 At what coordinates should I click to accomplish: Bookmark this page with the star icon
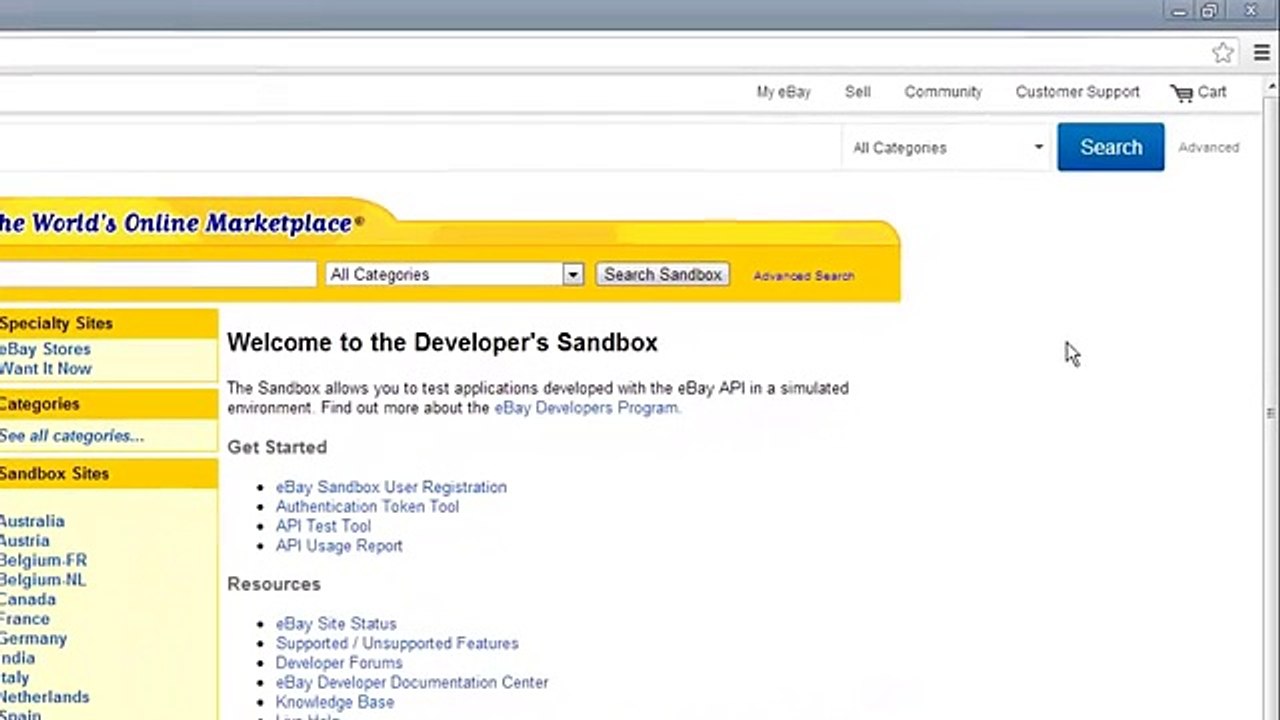pyautogui.click(x=1222, y=53)
